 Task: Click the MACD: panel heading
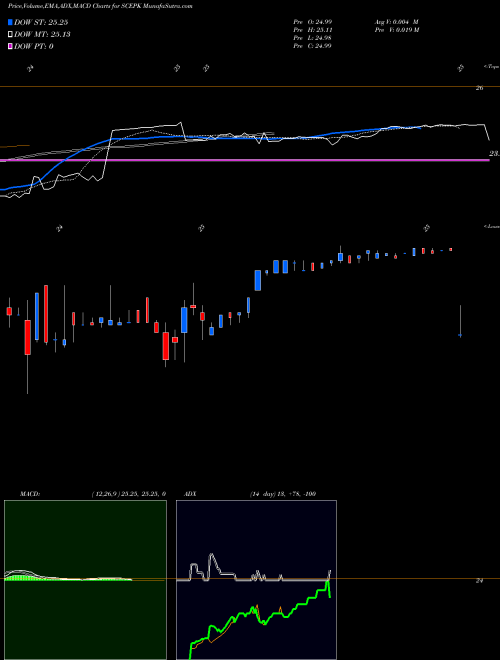[30, 494]
